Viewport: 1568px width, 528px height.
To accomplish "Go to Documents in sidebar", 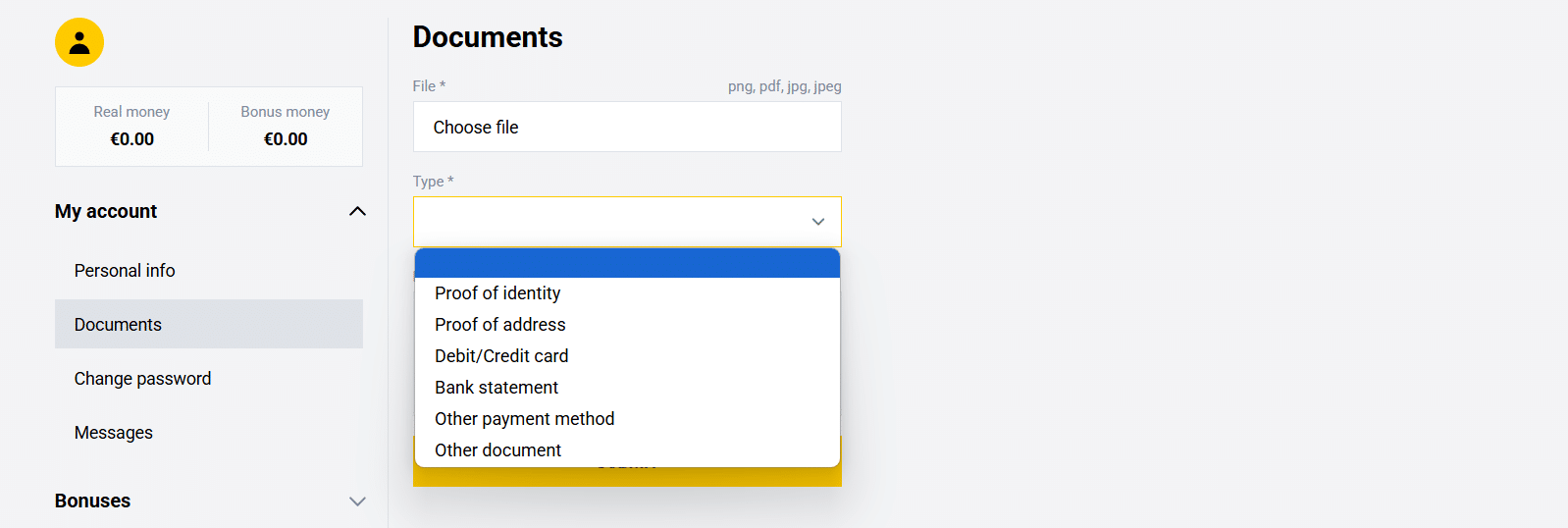I will [x=118, y=325].
